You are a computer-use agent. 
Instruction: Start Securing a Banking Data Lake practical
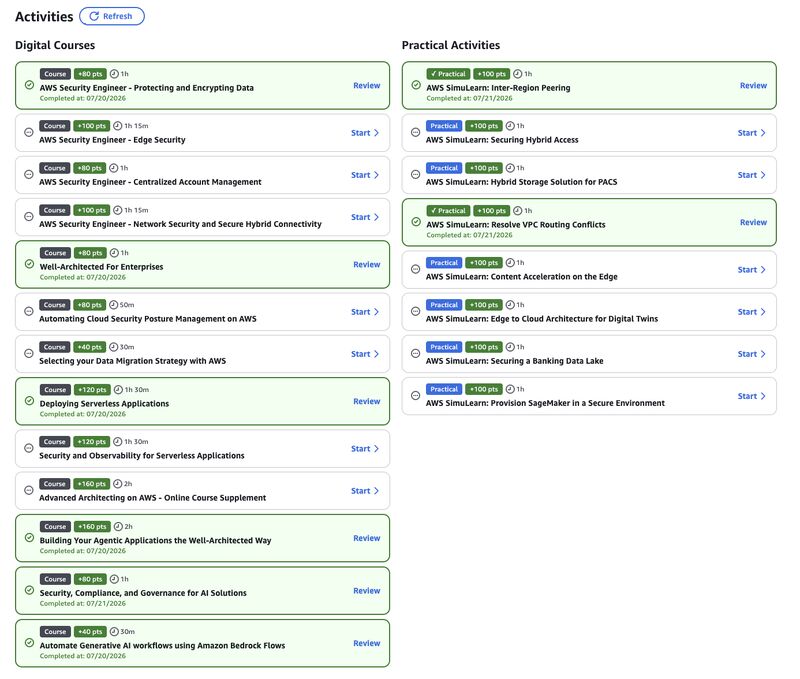[752, 354]
